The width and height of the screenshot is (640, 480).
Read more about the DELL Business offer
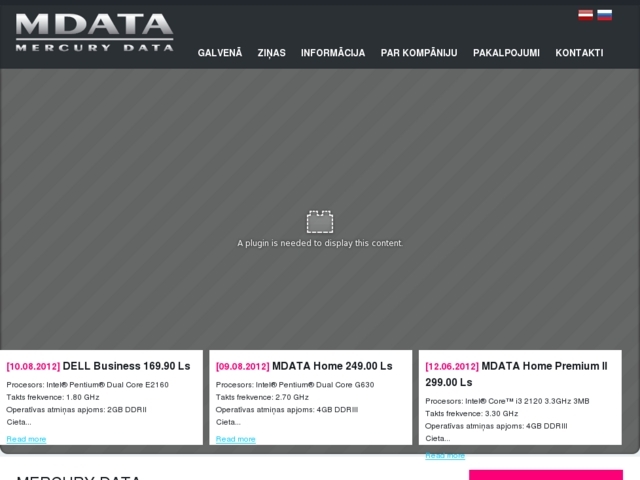pos(26,439)
